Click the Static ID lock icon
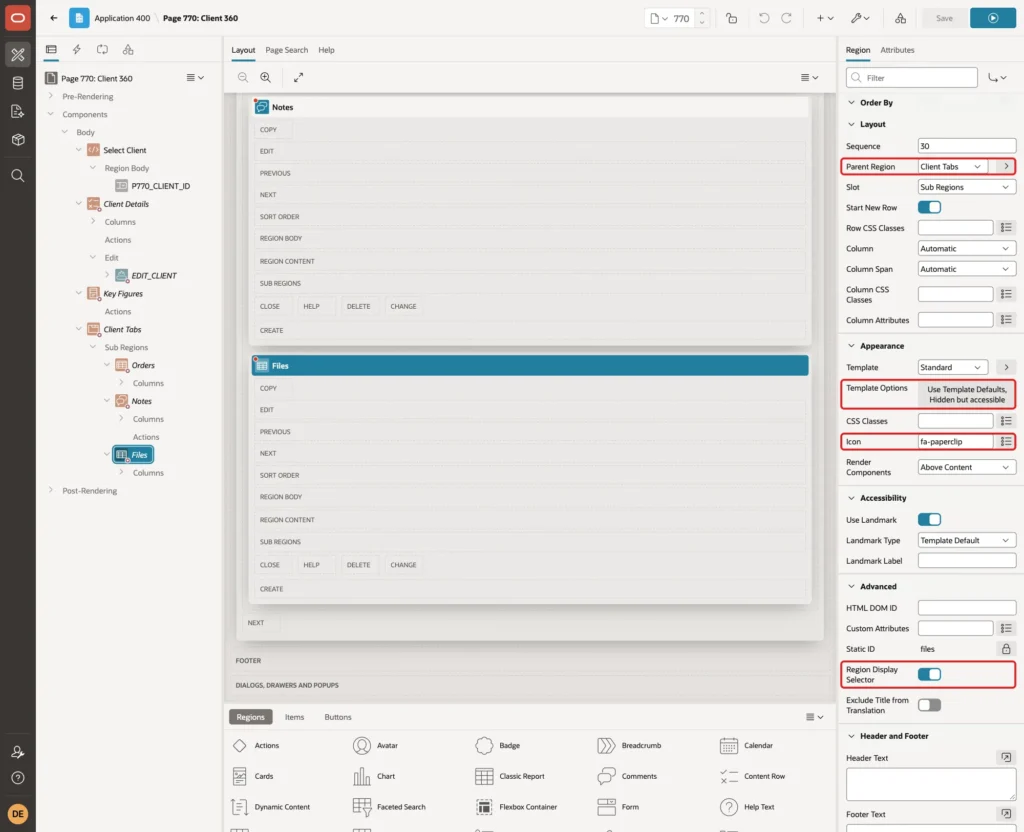This screenshot has height=832, width=1024. click(x=1006, y=649)
